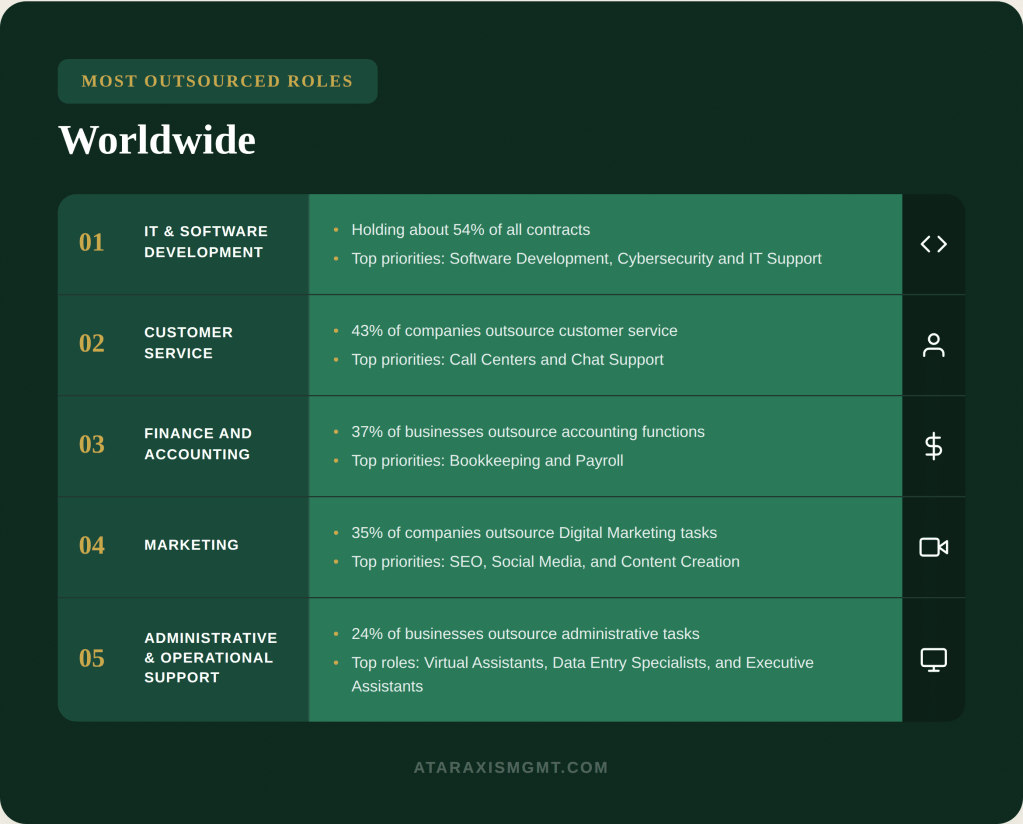Click the 54% of all contracts bullet
Screen dimensions: 1023x824
point(470,230)
